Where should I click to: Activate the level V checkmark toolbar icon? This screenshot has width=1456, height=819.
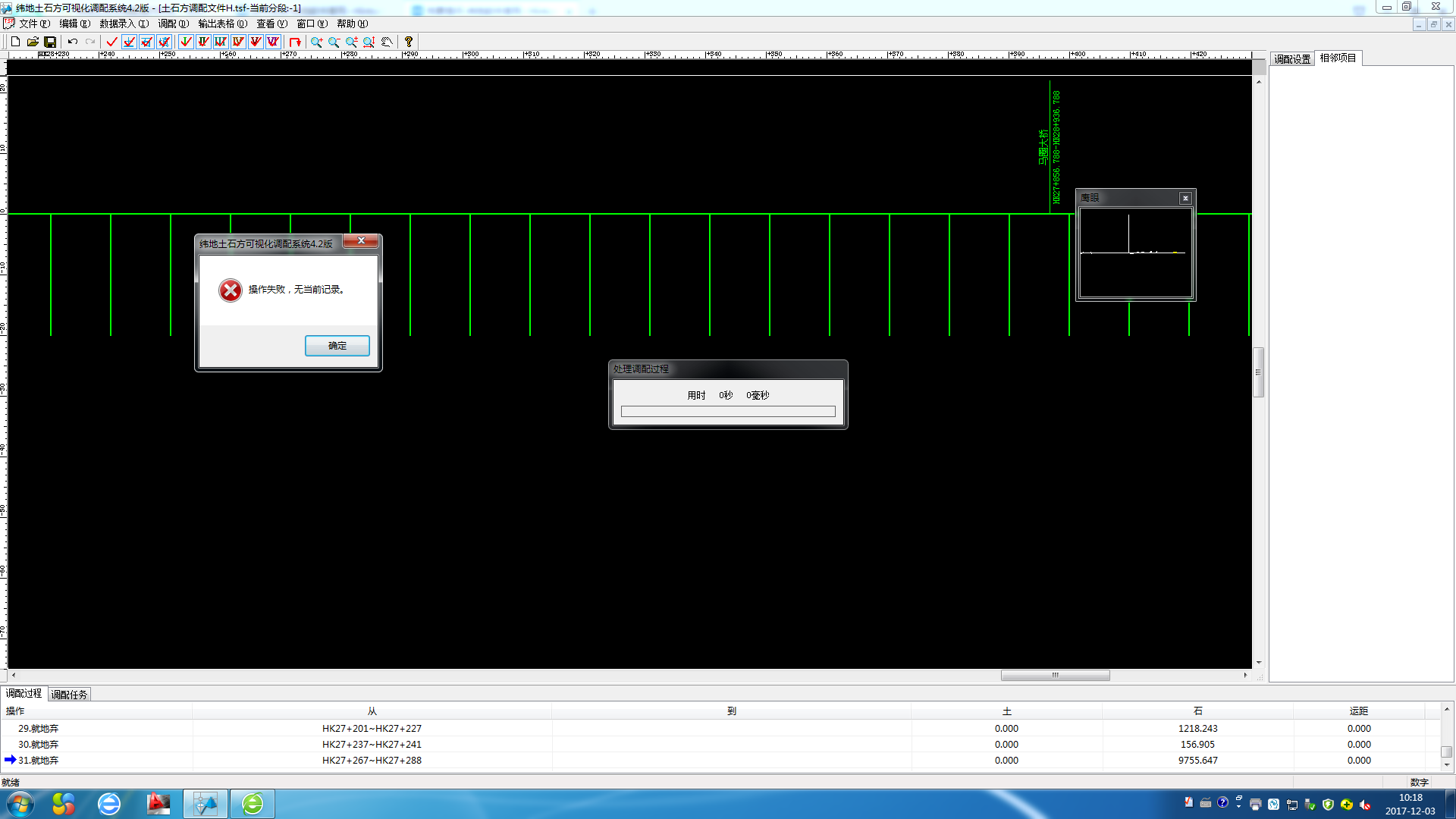tap(256, 42)
